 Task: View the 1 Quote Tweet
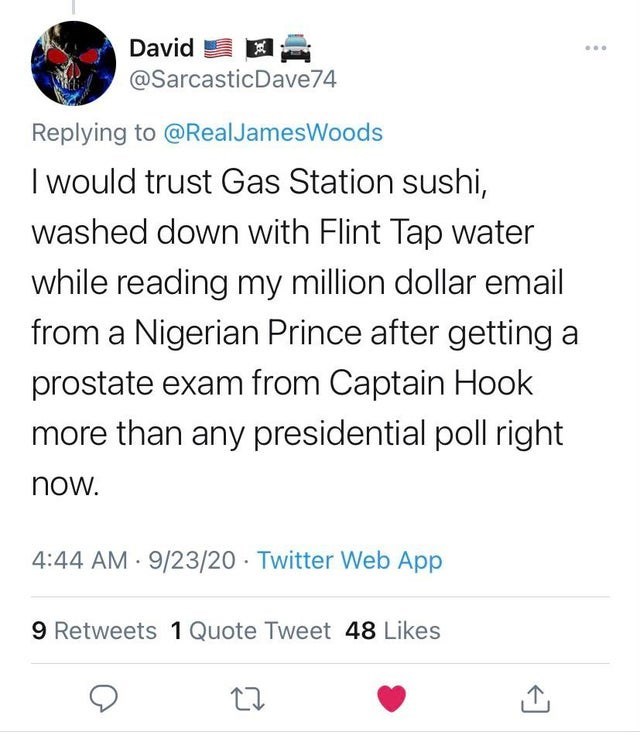coord(250,630)
